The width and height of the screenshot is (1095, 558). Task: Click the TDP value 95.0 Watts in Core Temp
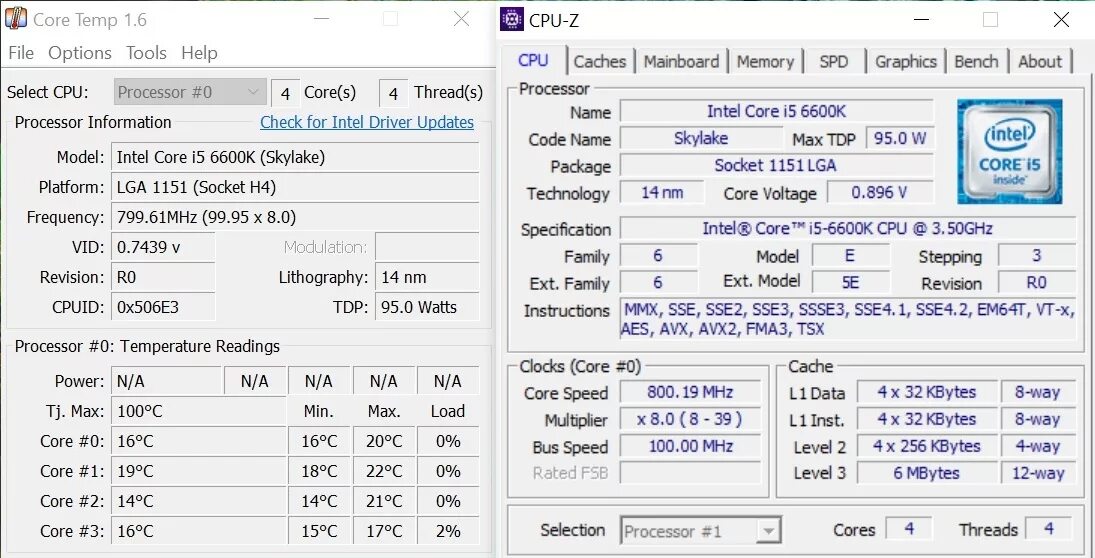427,307
